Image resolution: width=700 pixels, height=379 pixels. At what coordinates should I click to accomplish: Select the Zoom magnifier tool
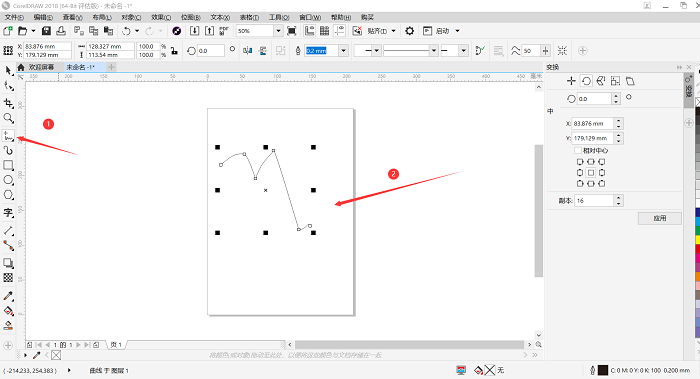[8, 118]
